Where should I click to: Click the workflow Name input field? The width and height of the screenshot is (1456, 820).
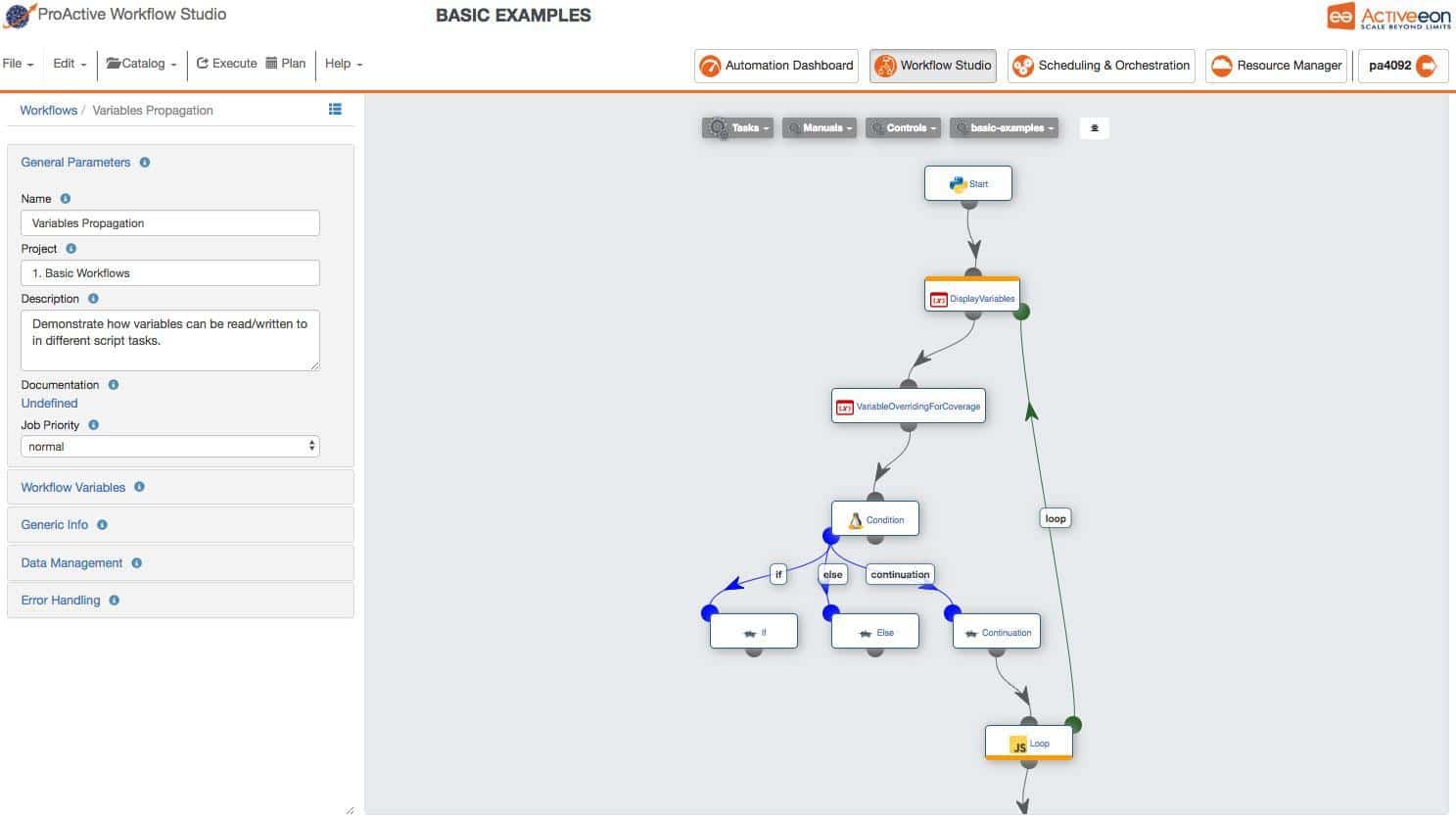[x=170, y=223]
